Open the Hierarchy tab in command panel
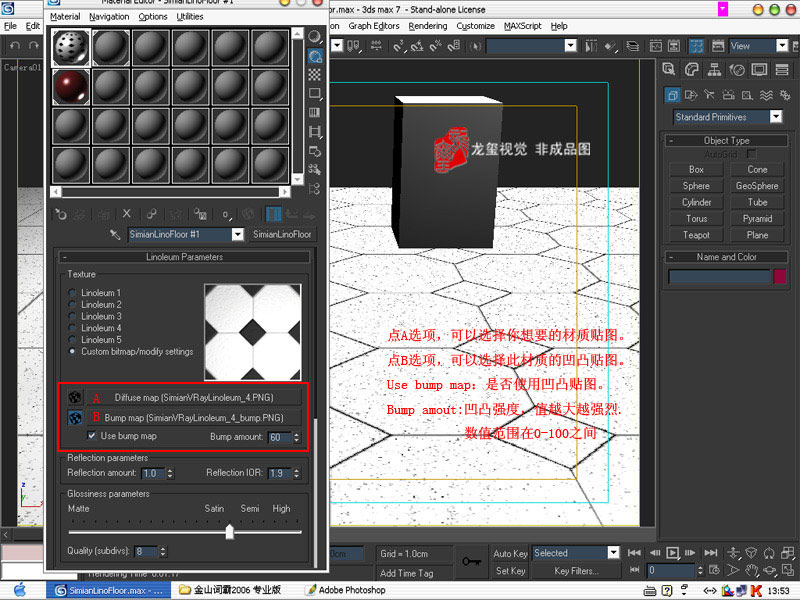800x600 pixels. 714,69
